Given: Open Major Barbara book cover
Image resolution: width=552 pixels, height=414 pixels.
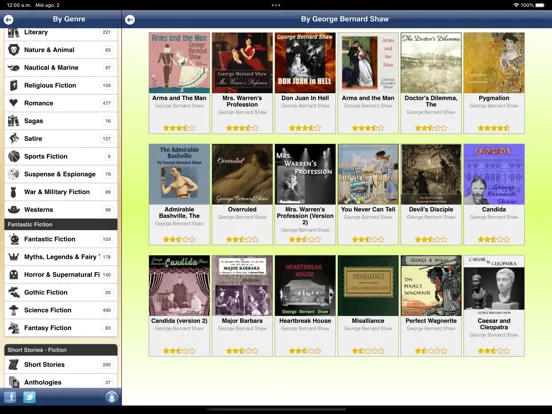Looking at the screenshot, I should tap(242, 286).
